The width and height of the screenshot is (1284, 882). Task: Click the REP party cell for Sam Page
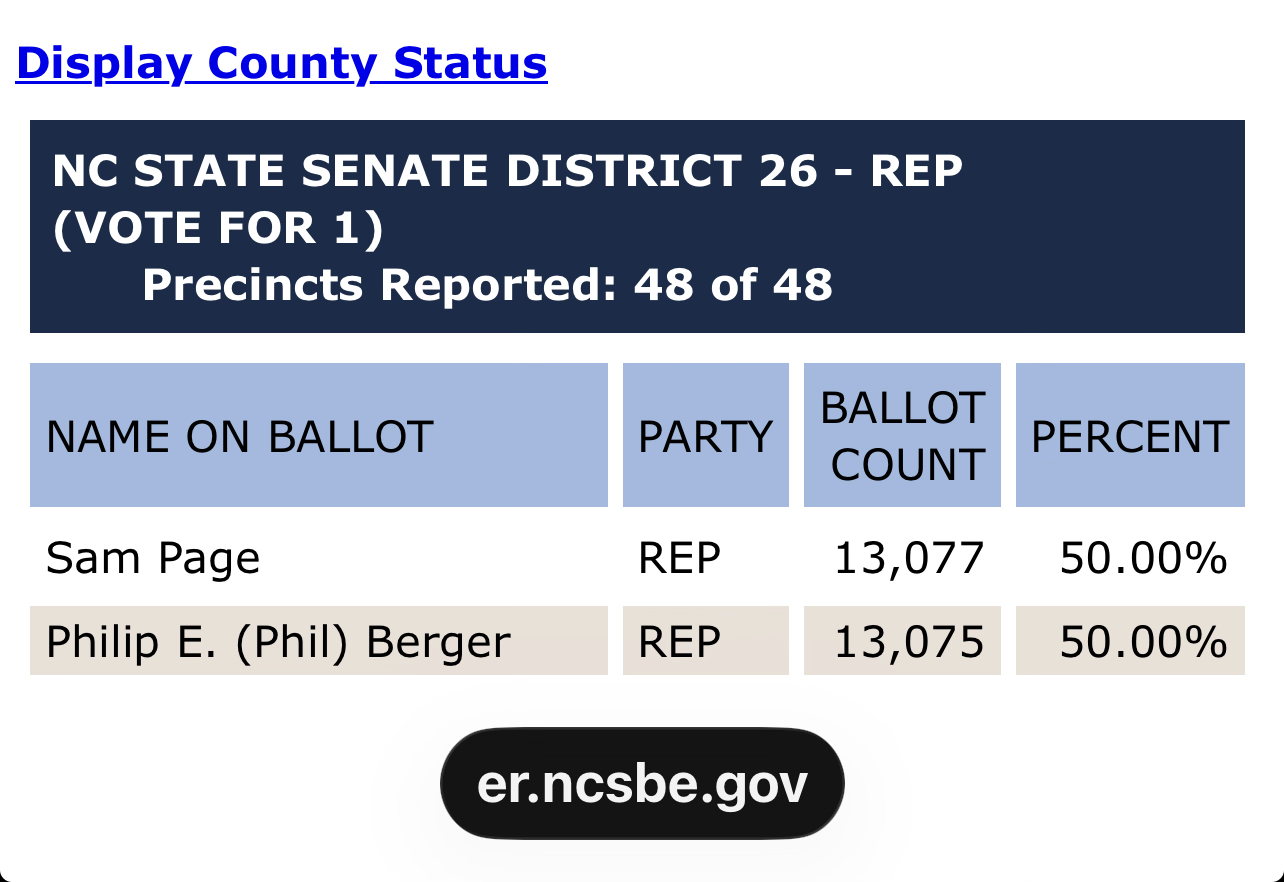point(679,558)
